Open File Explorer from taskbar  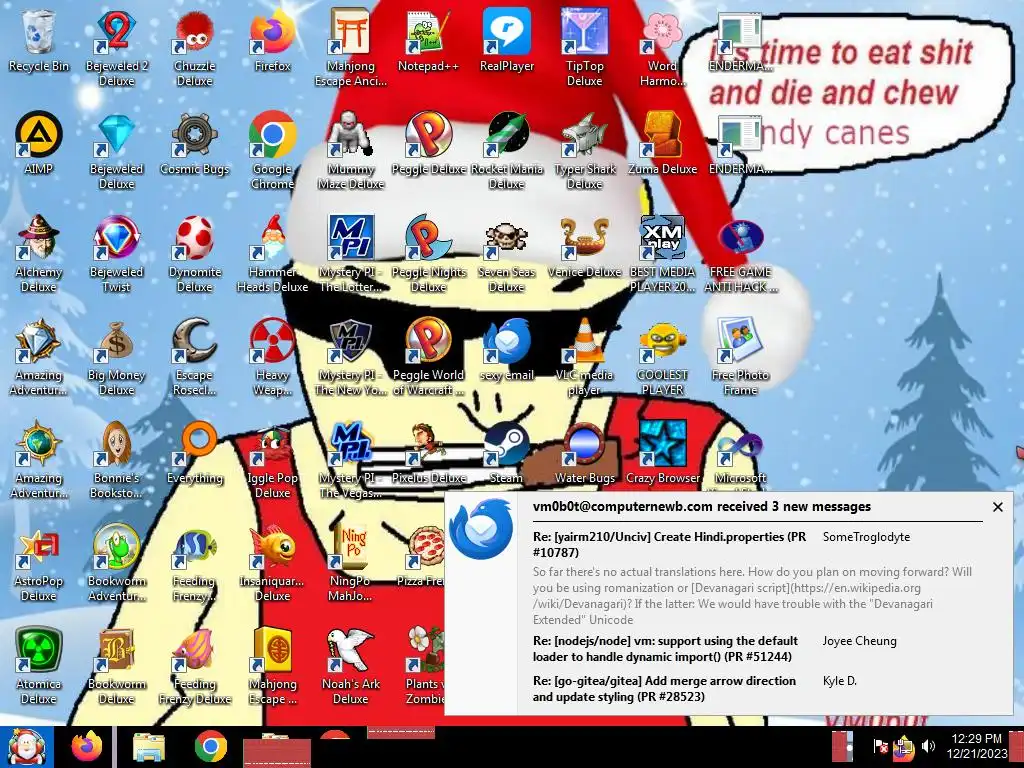pos(149,748)
